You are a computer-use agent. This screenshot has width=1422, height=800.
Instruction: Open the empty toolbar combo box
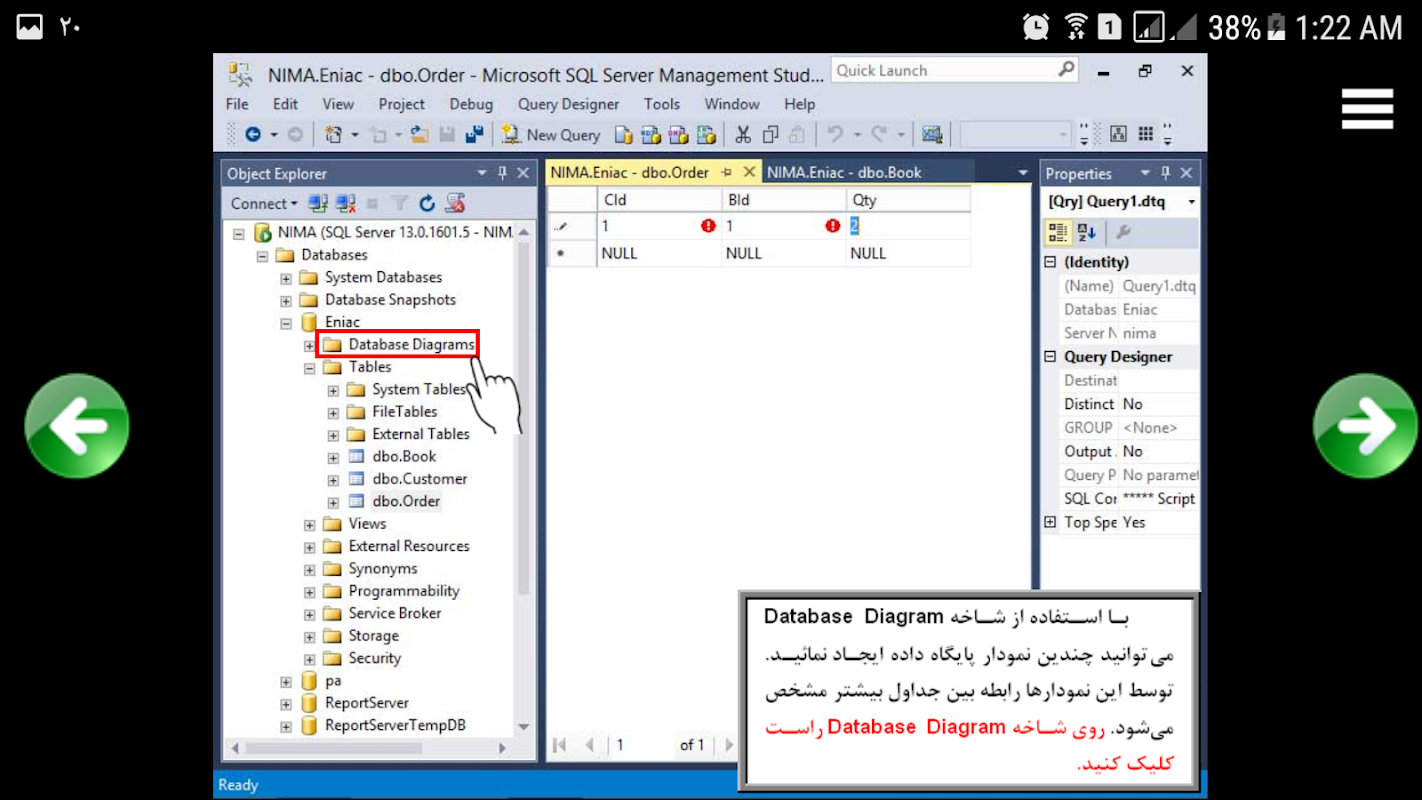1015,134
